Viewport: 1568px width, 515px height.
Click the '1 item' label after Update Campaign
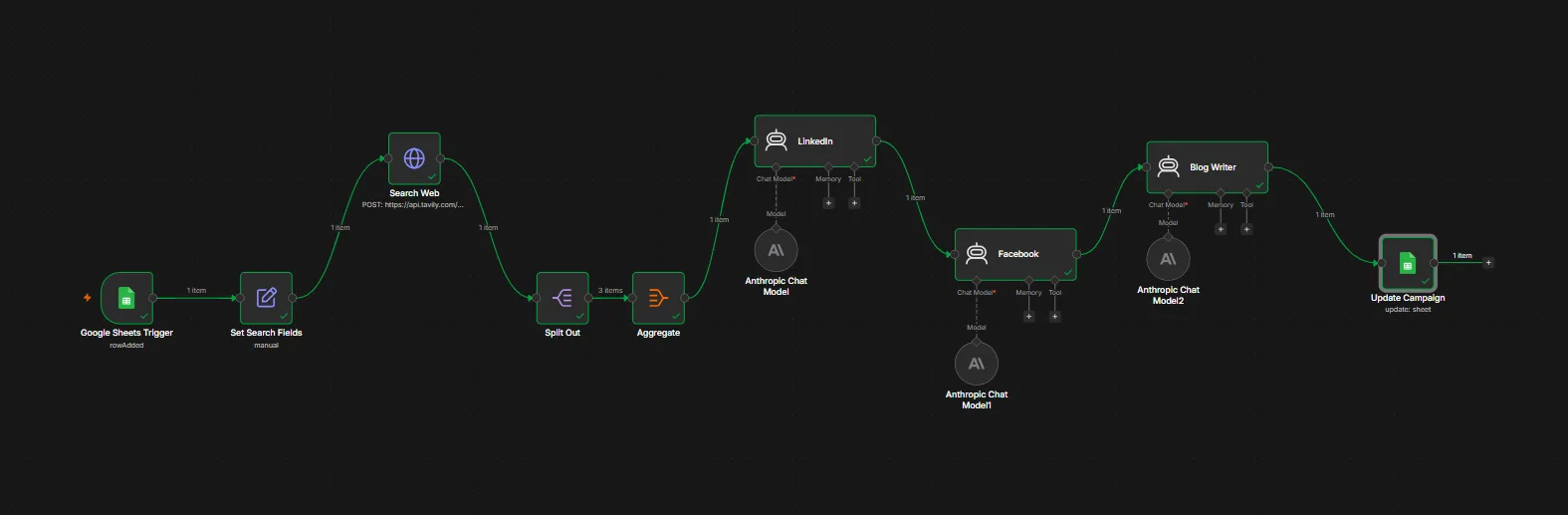(x=1462, y=256)
